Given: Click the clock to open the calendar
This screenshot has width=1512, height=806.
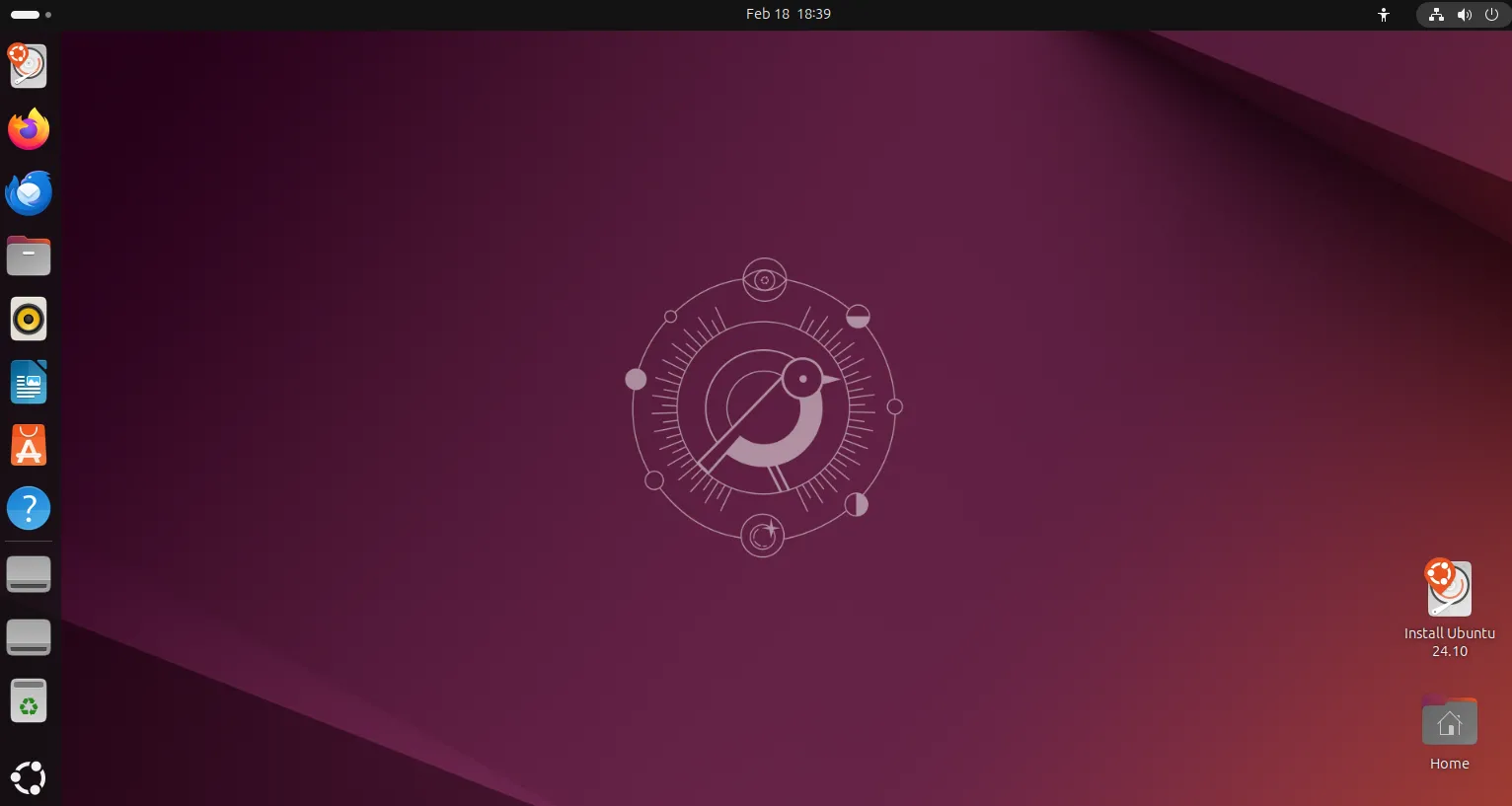Looking at the screenshot, I should click(789, 14).
